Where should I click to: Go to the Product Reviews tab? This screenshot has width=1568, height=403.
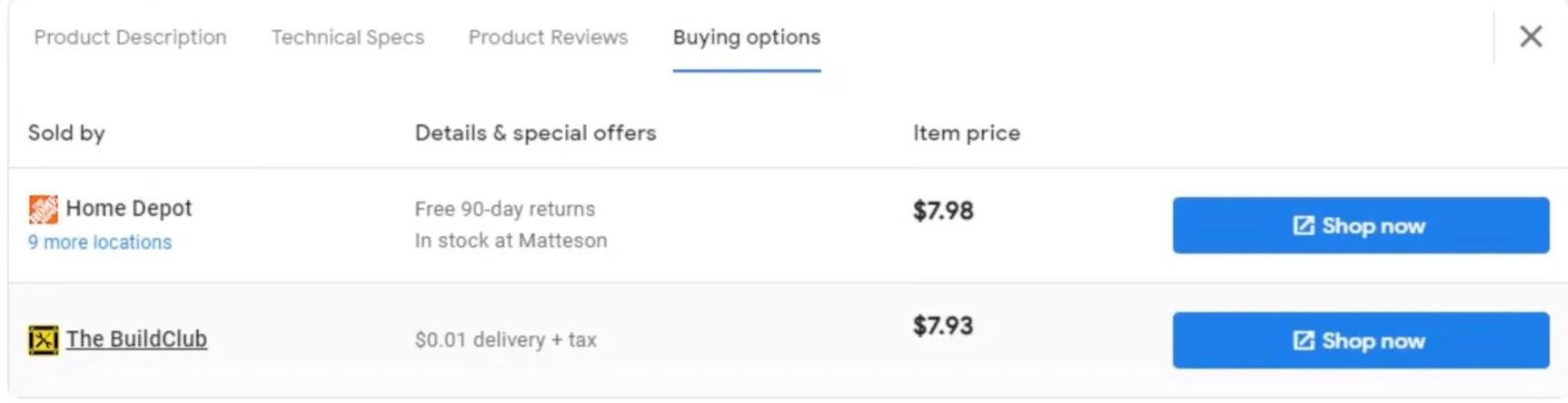coord(548,37)
